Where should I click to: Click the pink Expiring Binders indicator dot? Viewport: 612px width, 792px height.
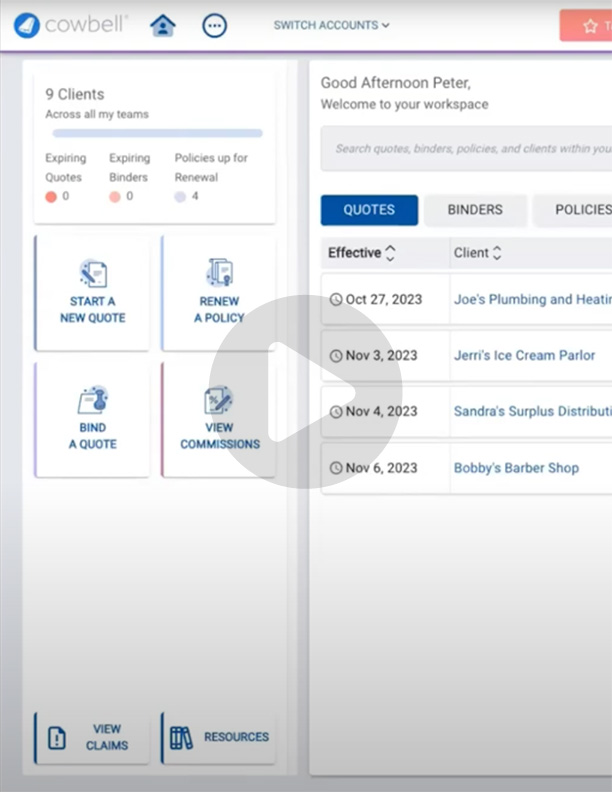(x=115, y=196)
